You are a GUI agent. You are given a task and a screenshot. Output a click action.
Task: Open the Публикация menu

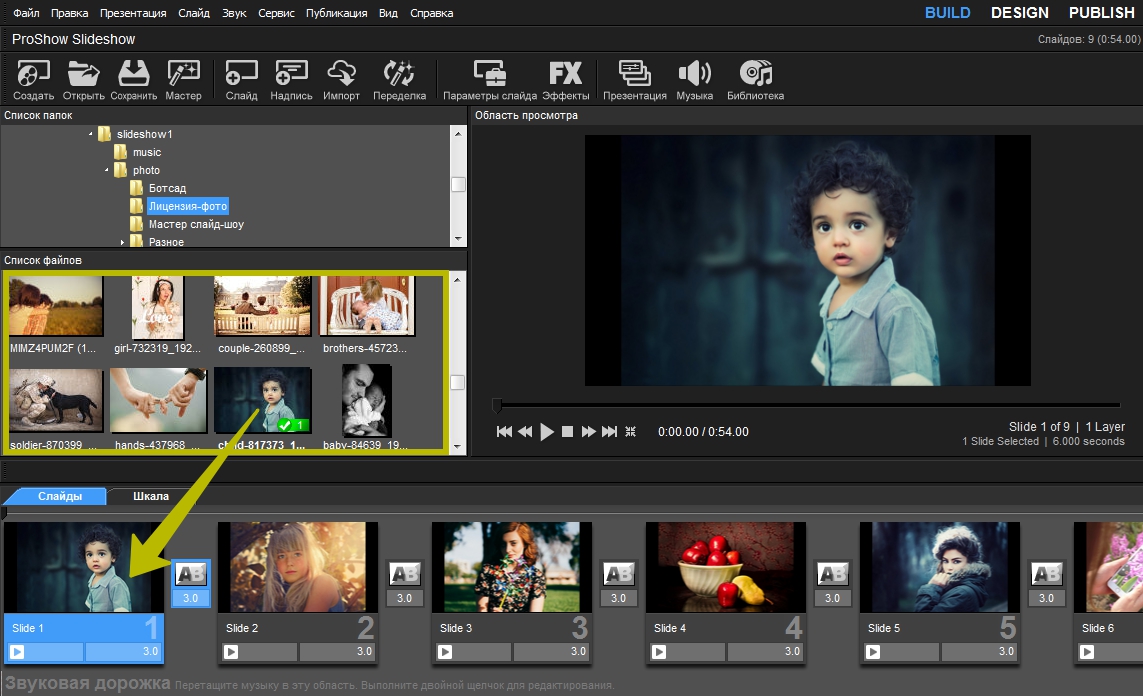(337, 13)
